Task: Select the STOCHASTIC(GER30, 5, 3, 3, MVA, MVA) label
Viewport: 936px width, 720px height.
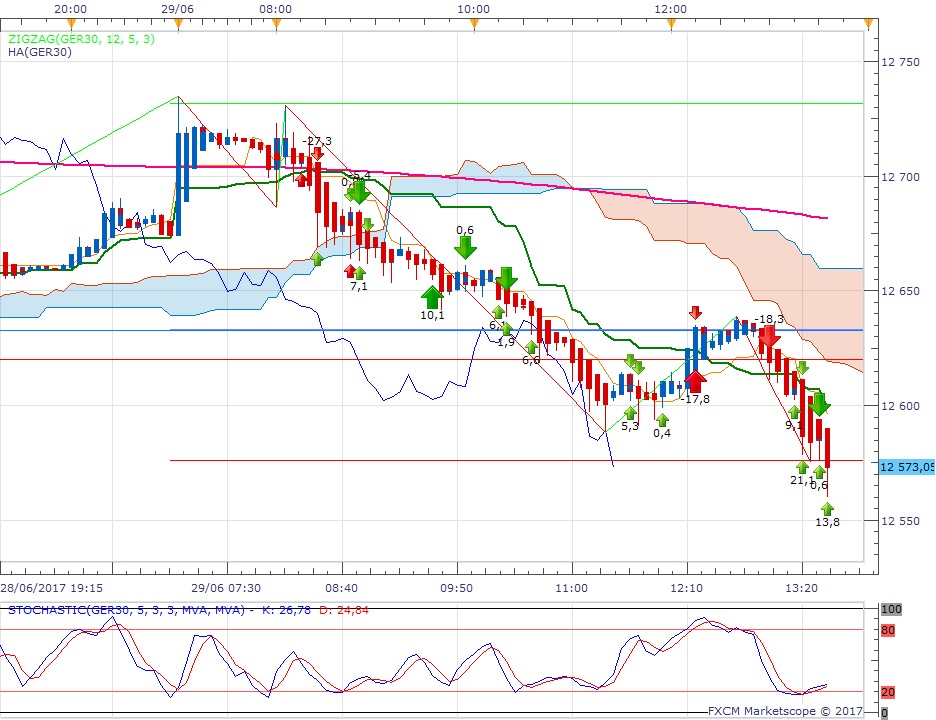Action: tap(127, 610)
